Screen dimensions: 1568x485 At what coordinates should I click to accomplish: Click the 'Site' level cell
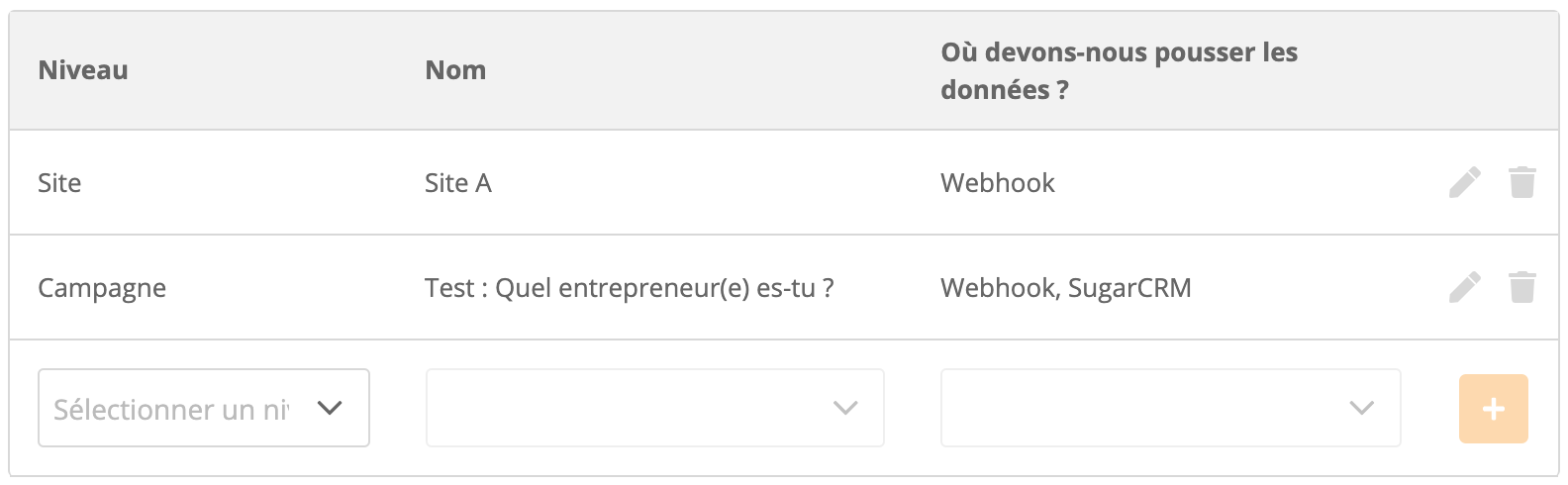(59, 183)
